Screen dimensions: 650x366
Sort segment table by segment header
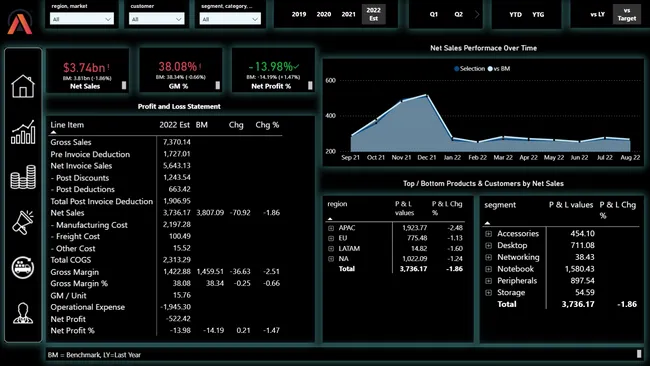pos(500,205)
